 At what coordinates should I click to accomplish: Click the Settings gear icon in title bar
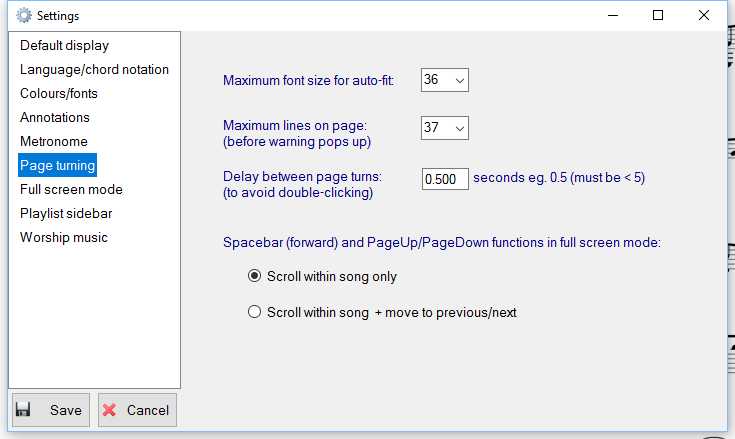click(x=23, y=15)
